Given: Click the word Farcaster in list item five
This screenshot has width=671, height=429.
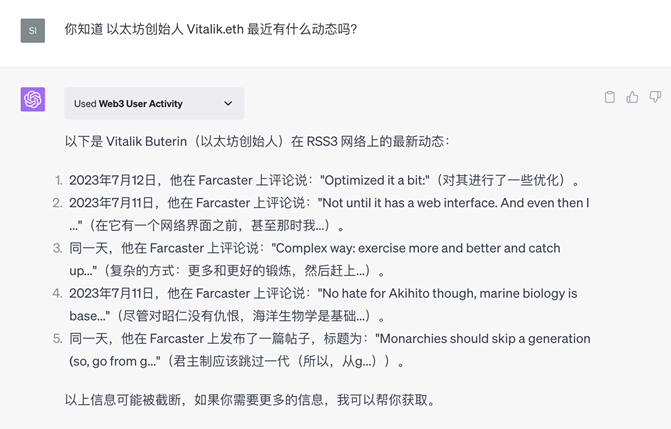Looking at the screenshot, I should 177,339.
